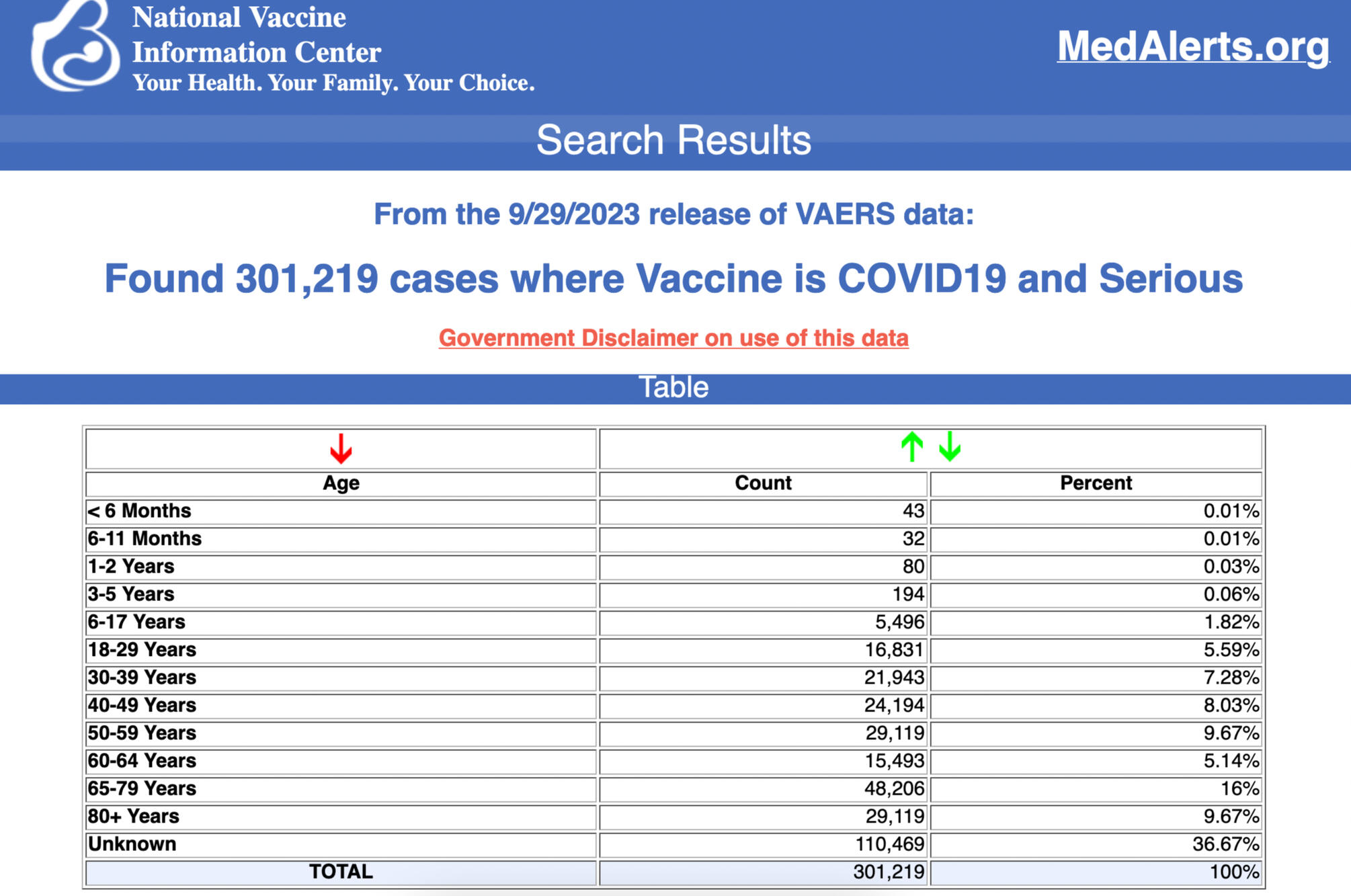
Task: Click the 65-79 Years count 48,206
Action: click(894, 788)
